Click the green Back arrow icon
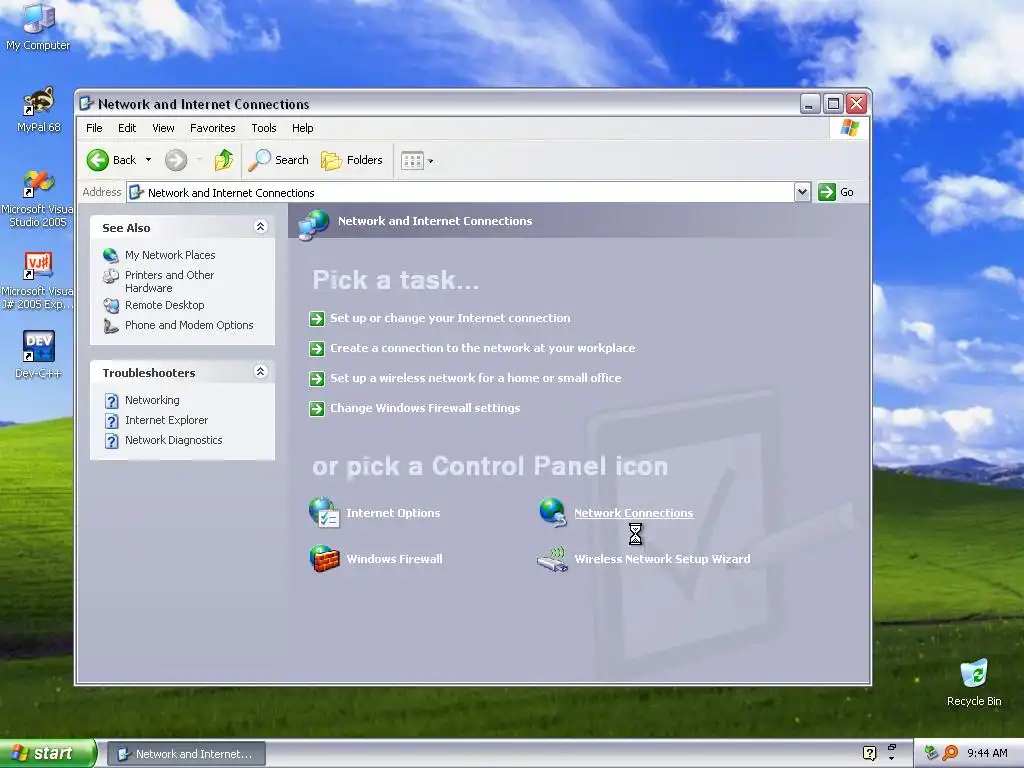Viewport: 1024px width, 768px height. [x=98, y=160]
